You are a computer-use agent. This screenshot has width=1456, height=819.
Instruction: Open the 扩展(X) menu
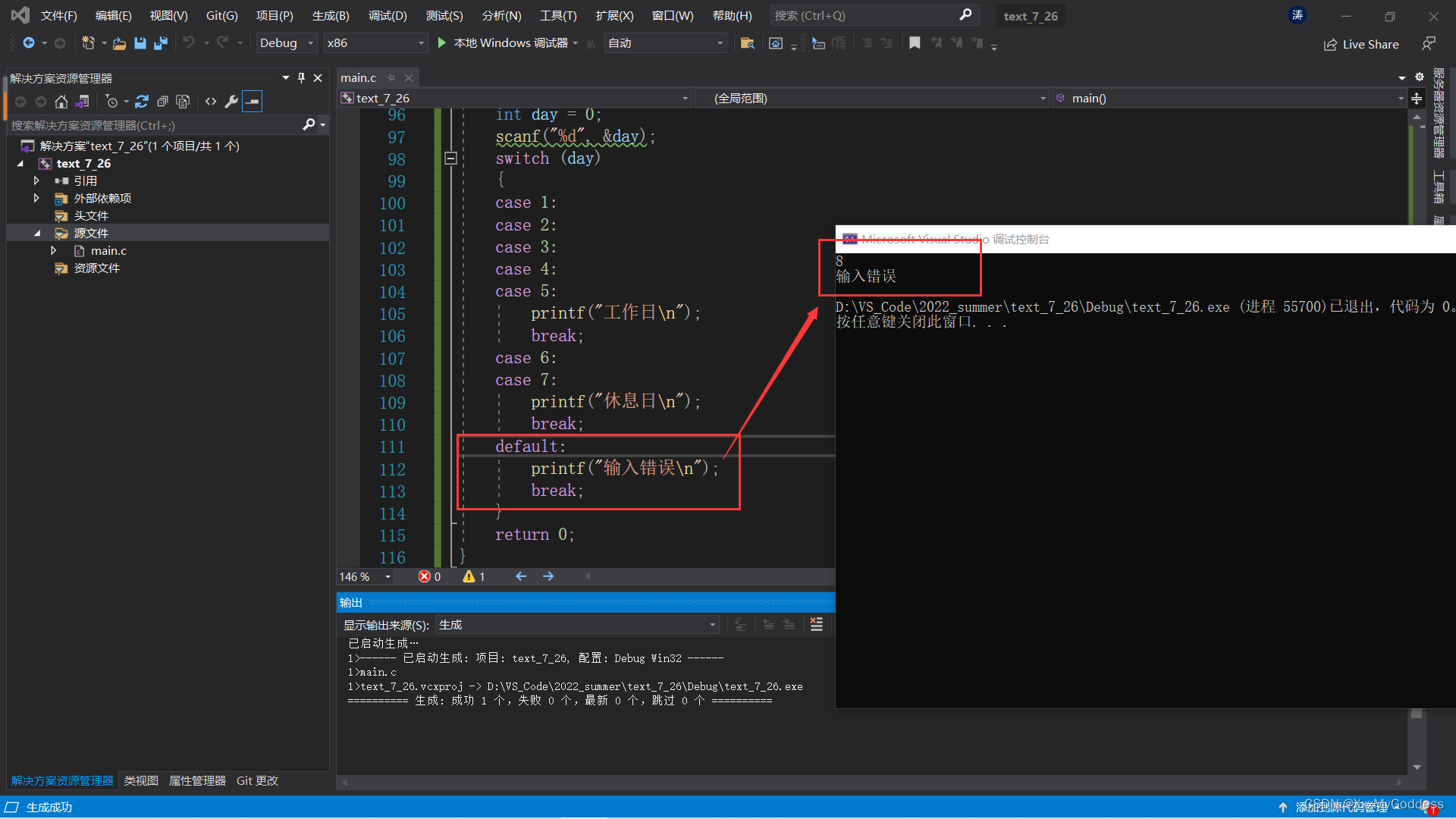click(614, 16)
